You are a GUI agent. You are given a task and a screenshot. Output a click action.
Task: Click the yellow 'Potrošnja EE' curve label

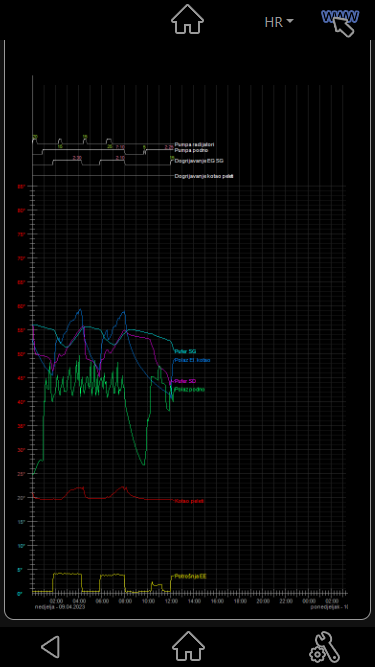(190, 576)
